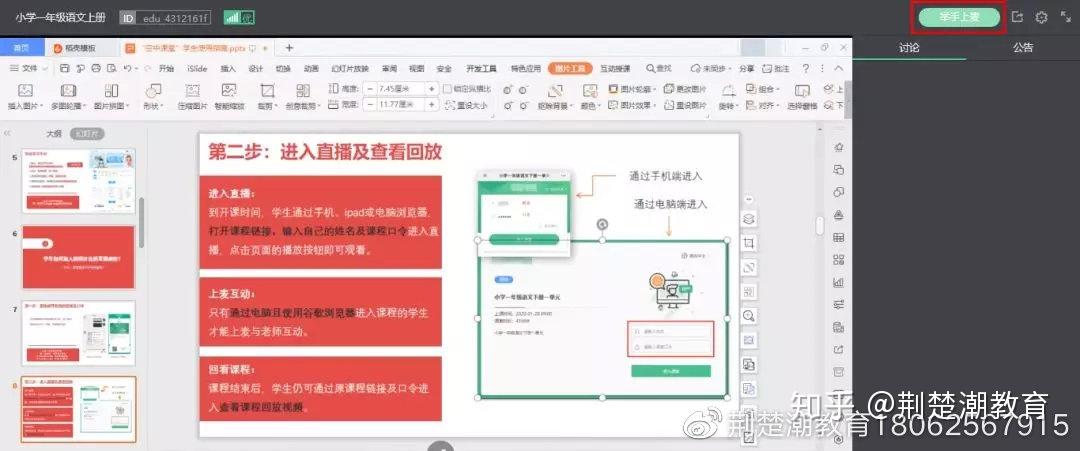
Task: Decrease width with the minus stepper
Action: 369,105
